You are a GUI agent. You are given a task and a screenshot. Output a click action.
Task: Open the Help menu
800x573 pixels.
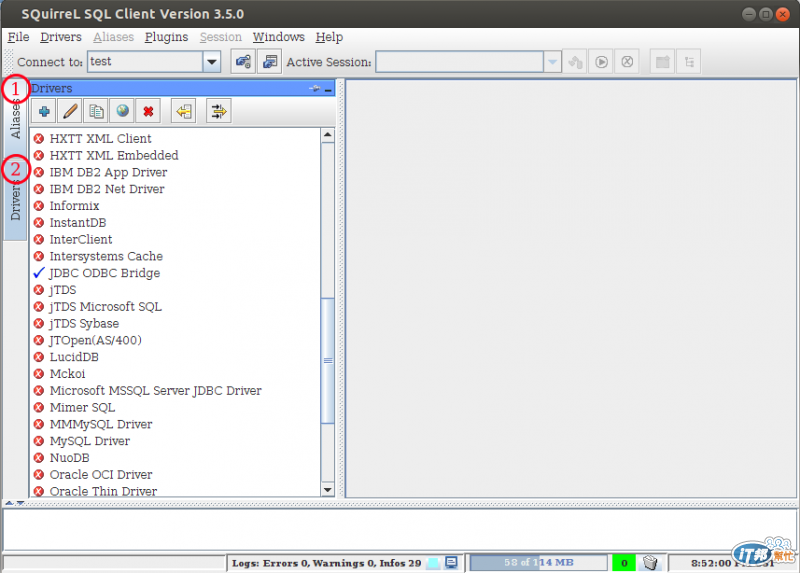point(329,37)
